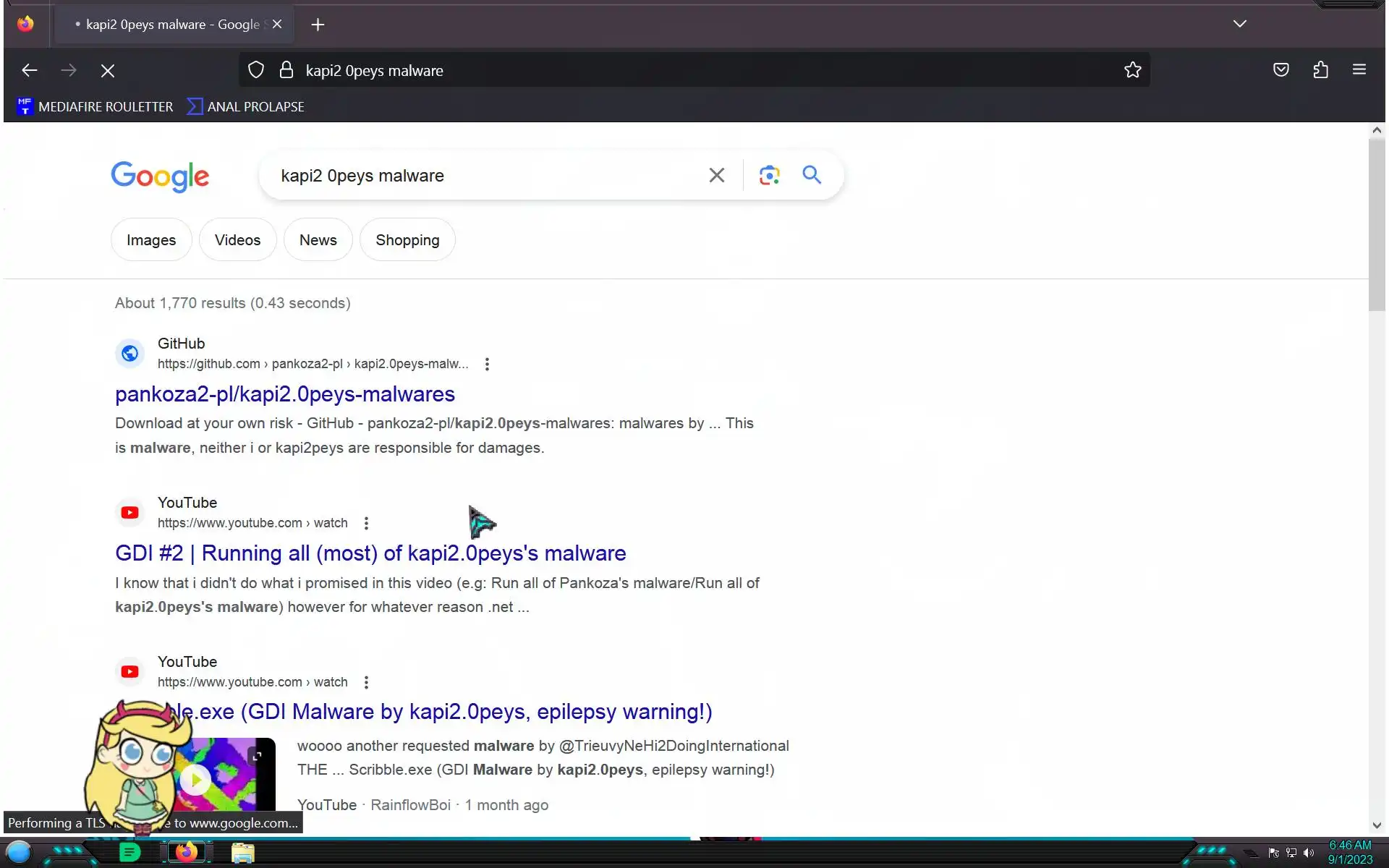Bookmark this page with star icon
Screen dimensions: 1389x868
pos(1132,70)
